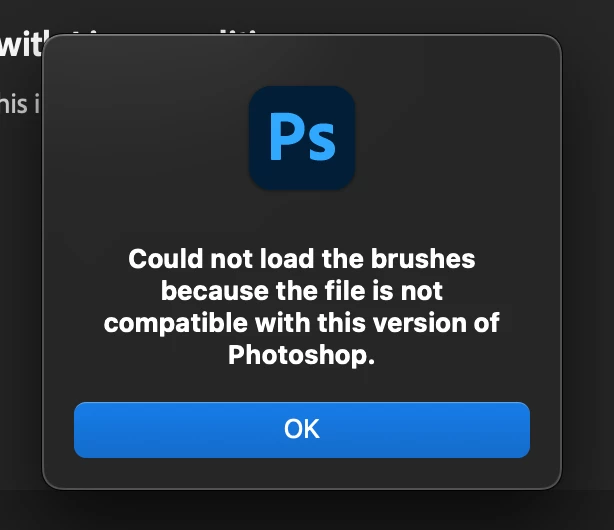Click the word 'Could' starting the message
This screenshot has width=614, height=530.
pyautogui.click(x=166, y=259)
